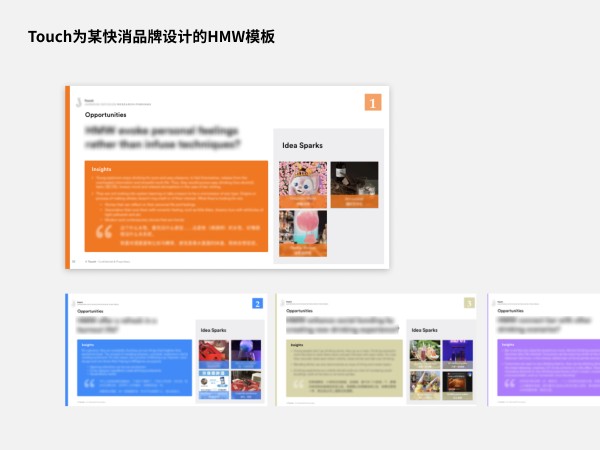The image size is (600, 450).
Task: Click the orange Insights box
Action: pyautogui.click(x=175, y=205)
